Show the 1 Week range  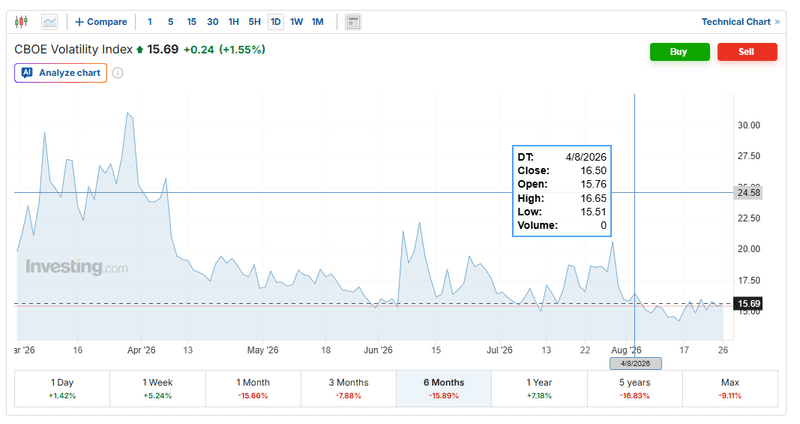point(158,389)
